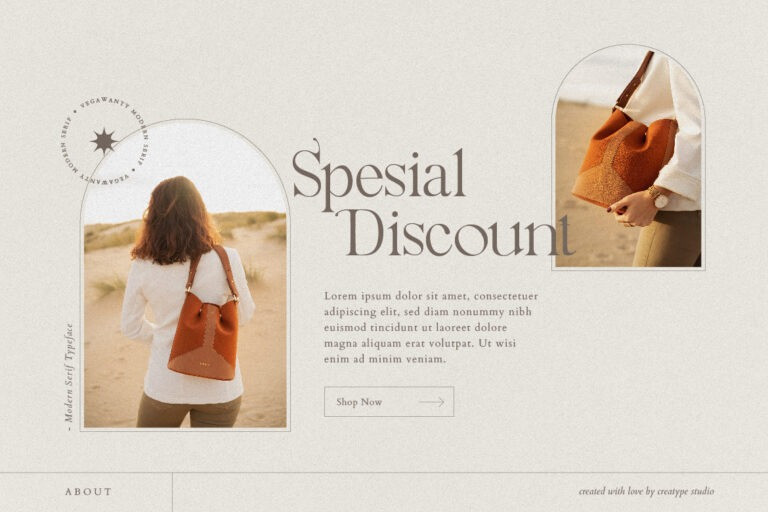Image resolution: width=768 pixels, height=512 pixels.
Task: Click the brown bag strap in right photo
Action: (633, 81)
